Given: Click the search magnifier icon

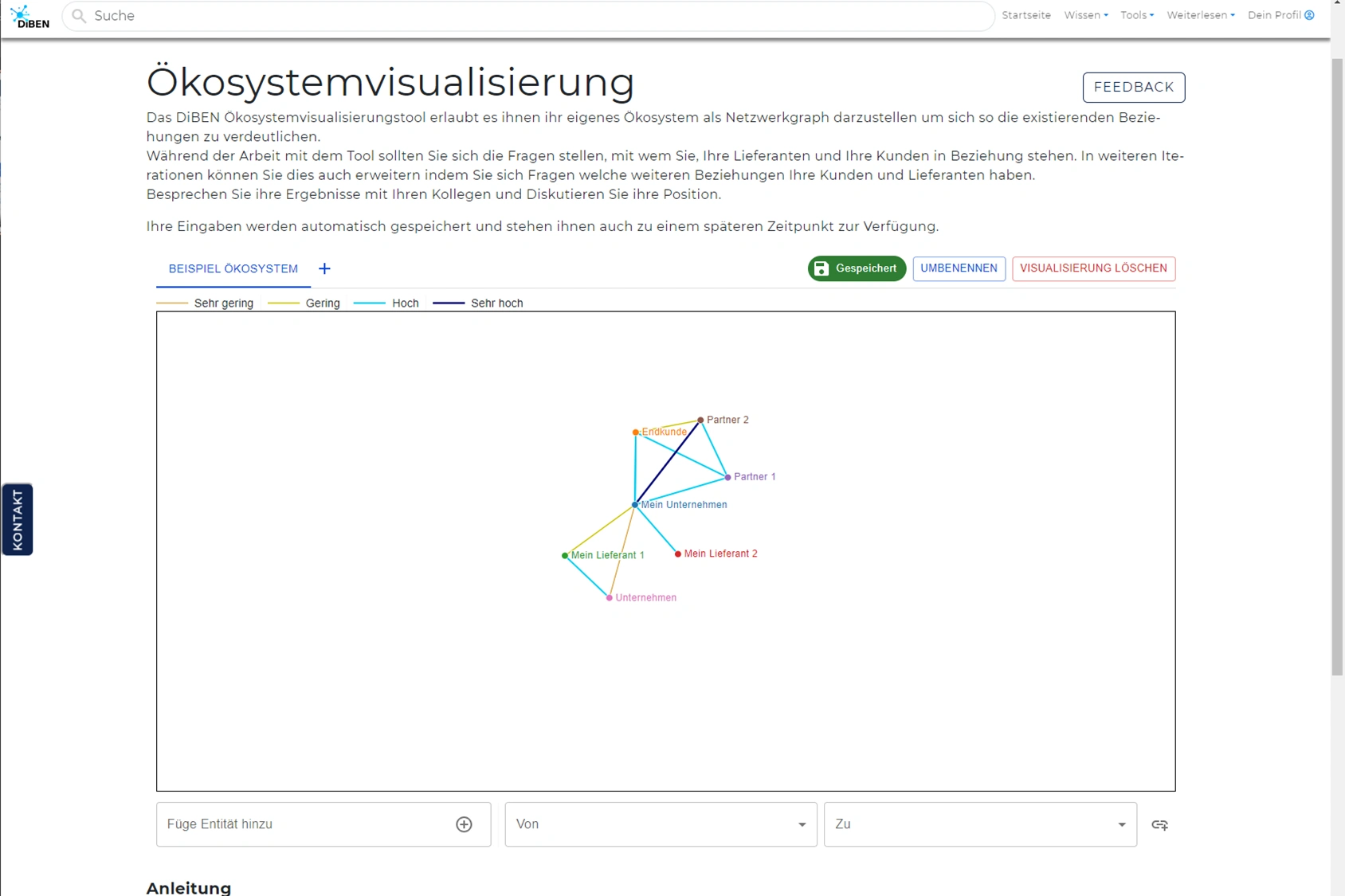Looking at the screenshot, I should point(79,16).
